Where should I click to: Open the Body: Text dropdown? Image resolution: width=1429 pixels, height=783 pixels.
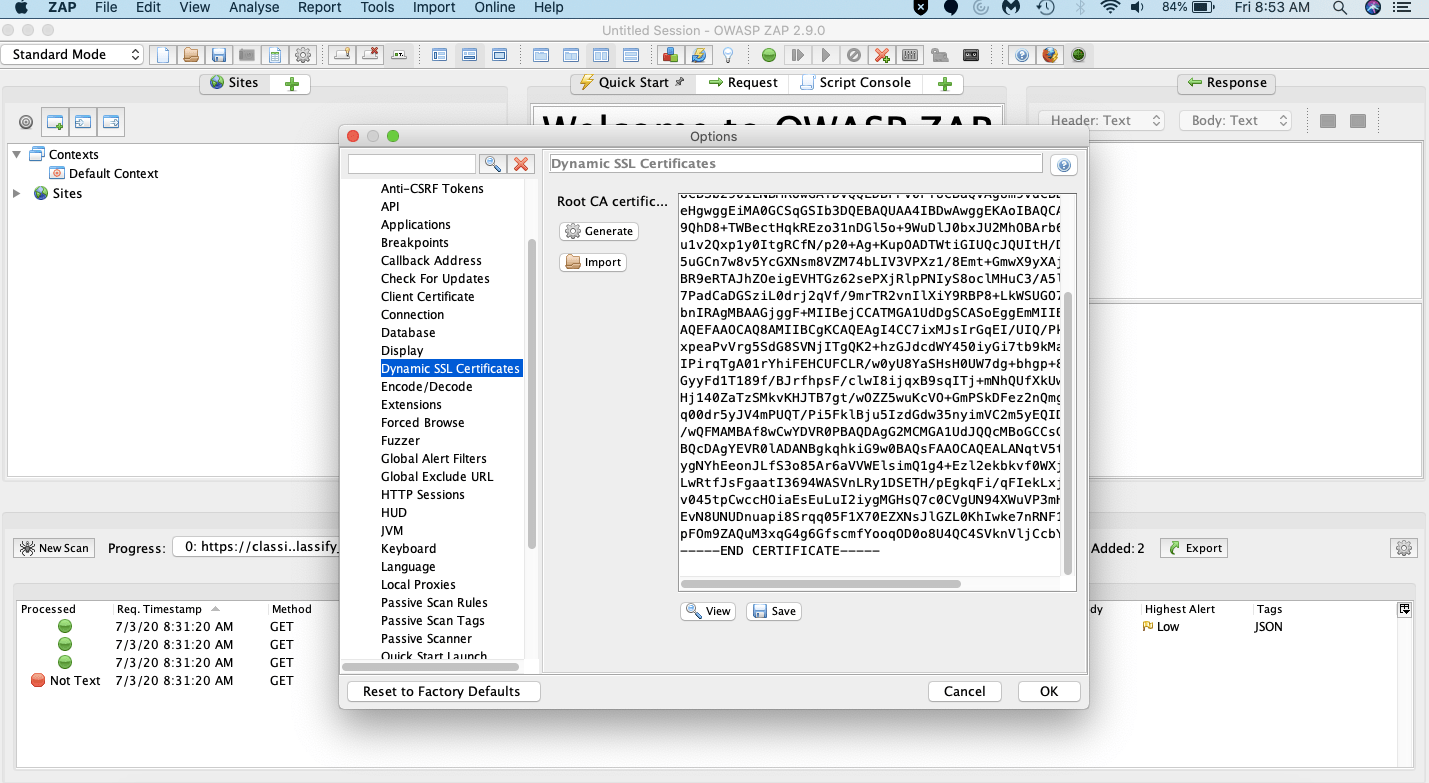pyautogui.click(x=1235, y=121)
